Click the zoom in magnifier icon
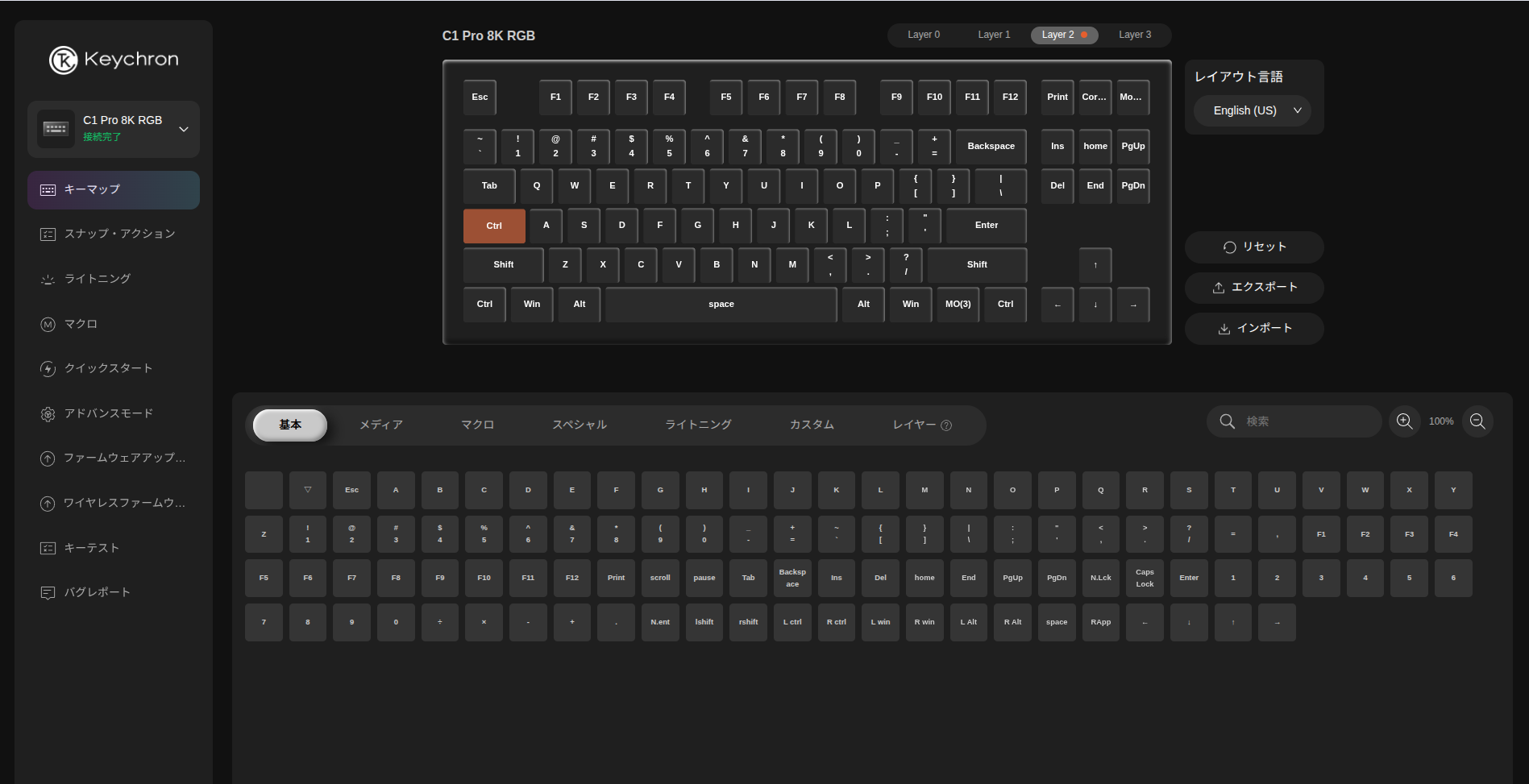 [x=1404, y=421]
